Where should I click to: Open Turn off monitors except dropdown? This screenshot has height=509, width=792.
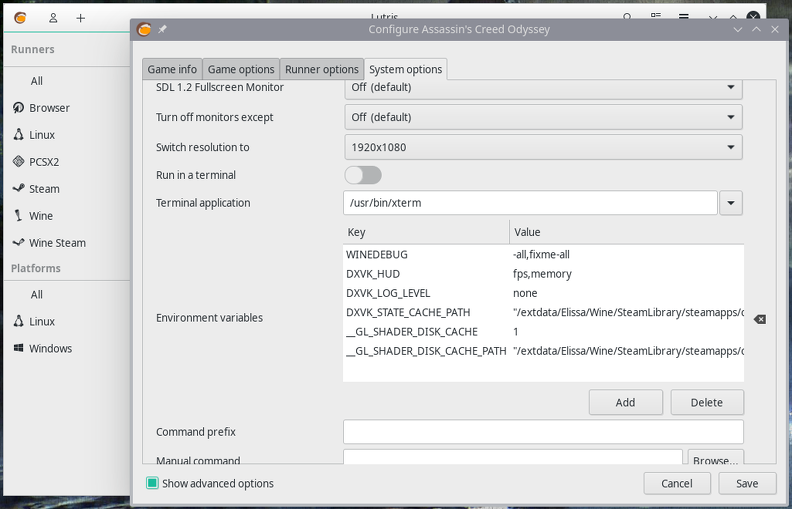click(543, 117)
